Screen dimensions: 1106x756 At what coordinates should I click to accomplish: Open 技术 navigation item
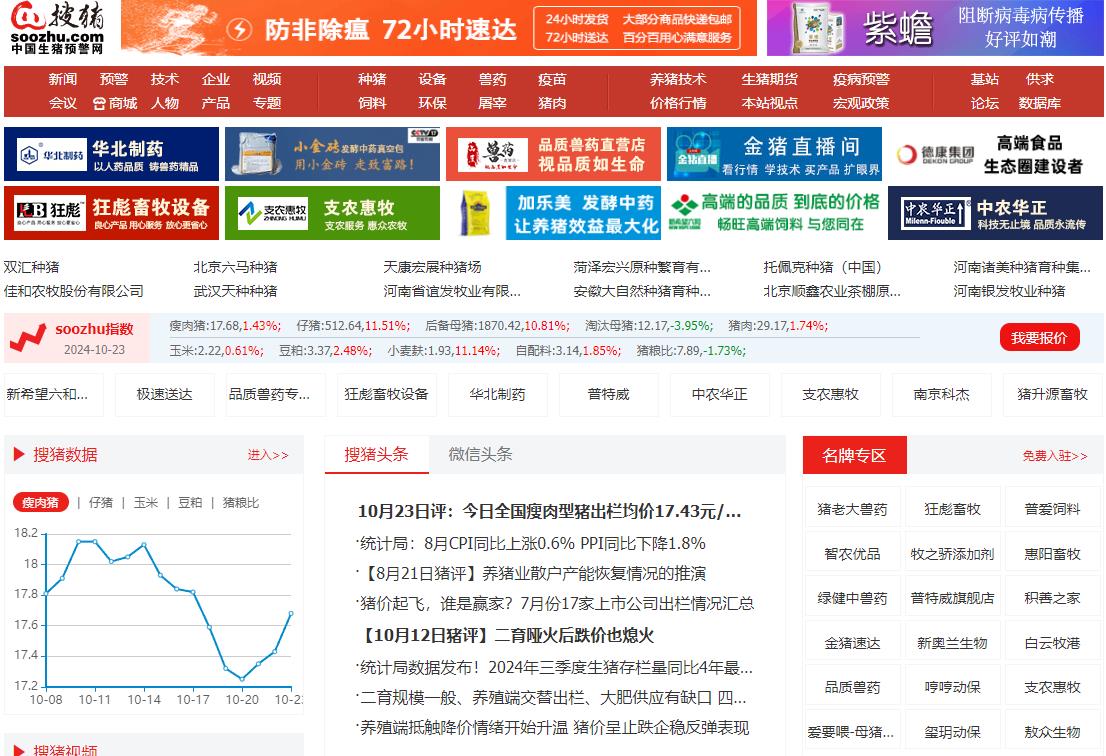point(164,79)
